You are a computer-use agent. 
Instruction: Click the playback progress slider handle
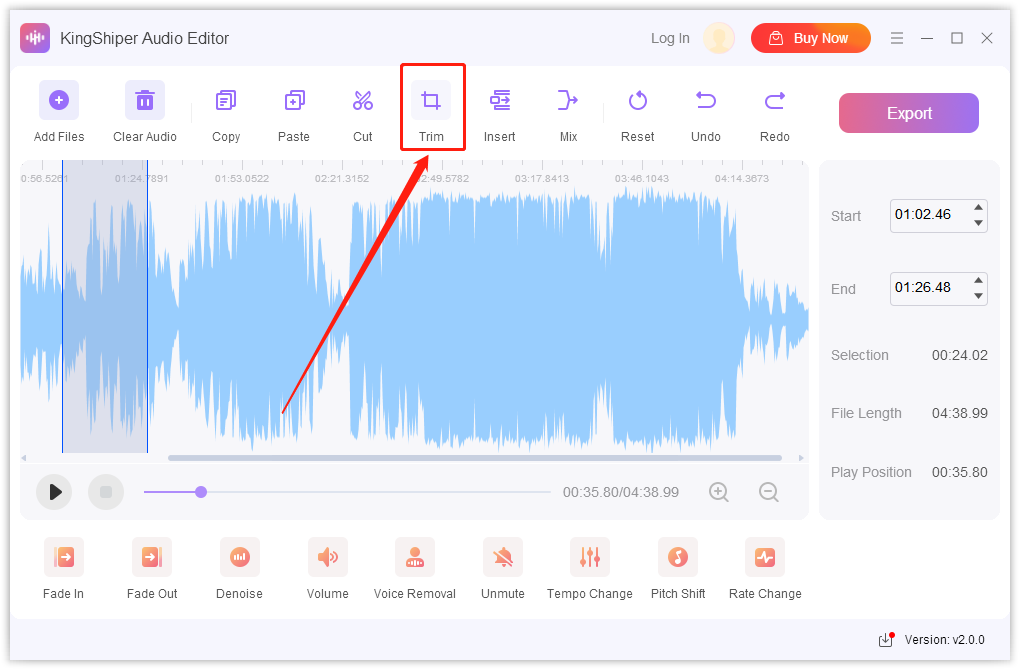201,492
